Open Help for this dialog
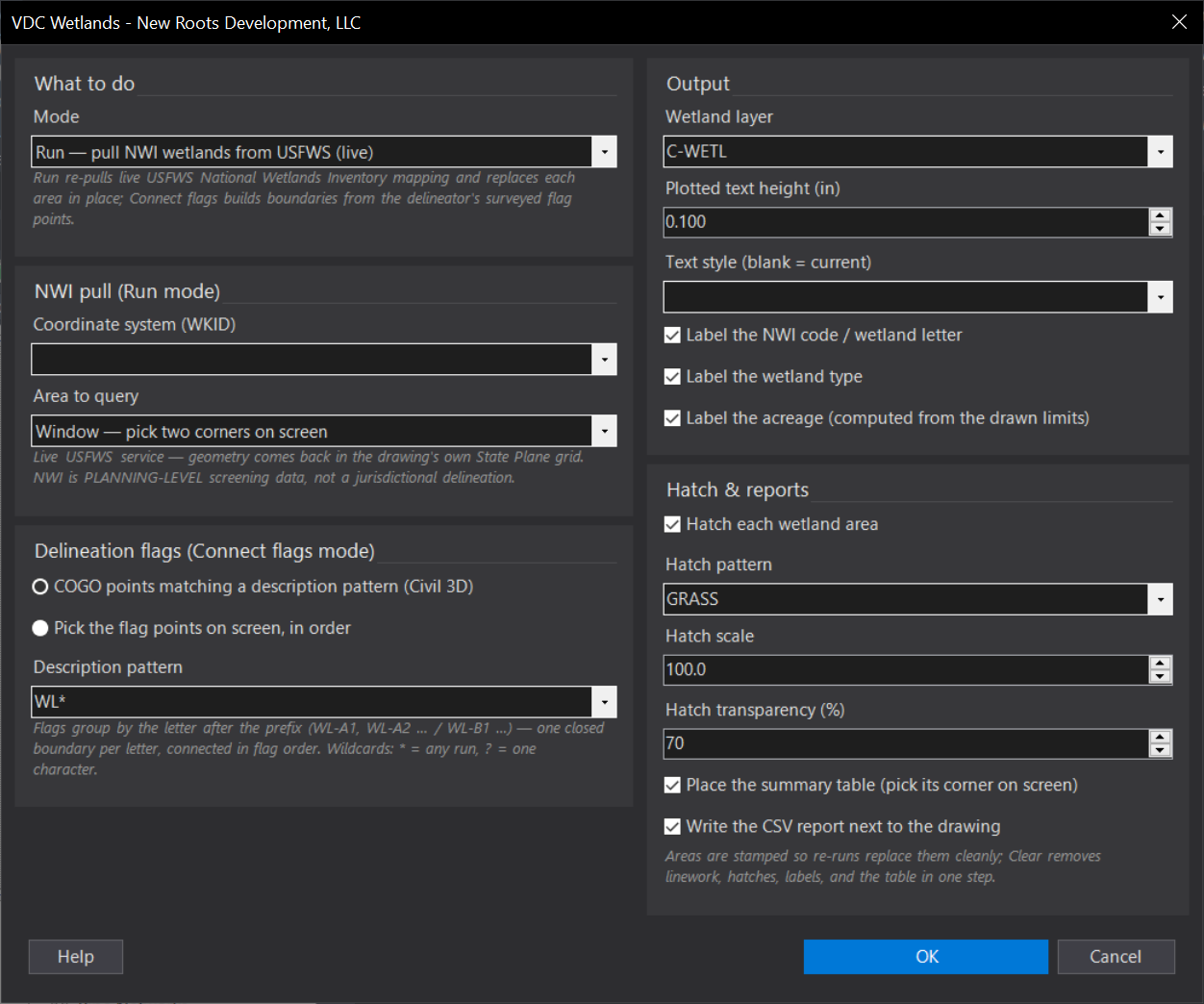 76,957
